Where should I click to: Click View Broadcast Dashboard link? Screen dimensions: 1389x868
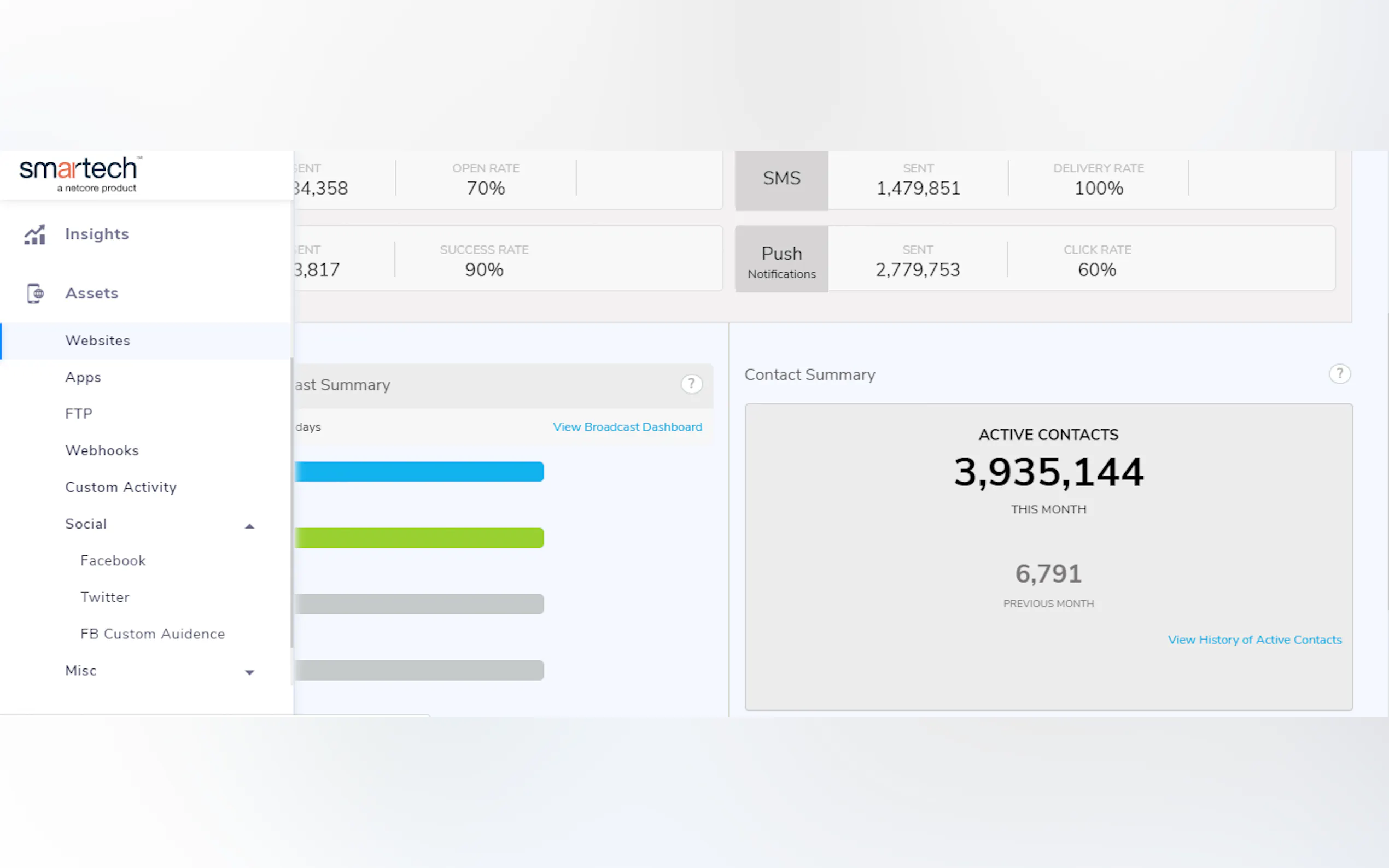[x=627, y=427]
